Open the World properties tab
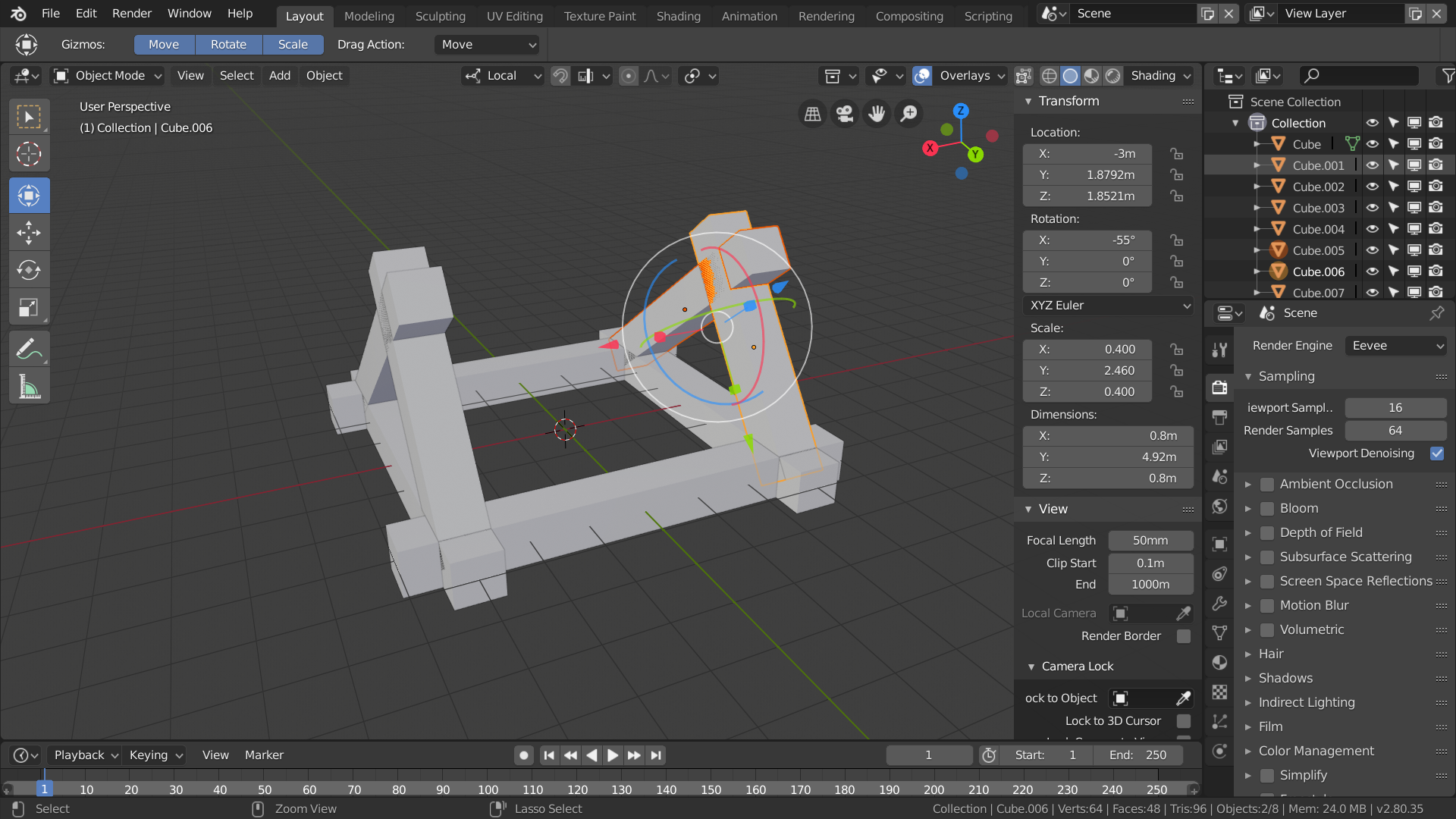Screen dimensions: 1456x819 1219,507
